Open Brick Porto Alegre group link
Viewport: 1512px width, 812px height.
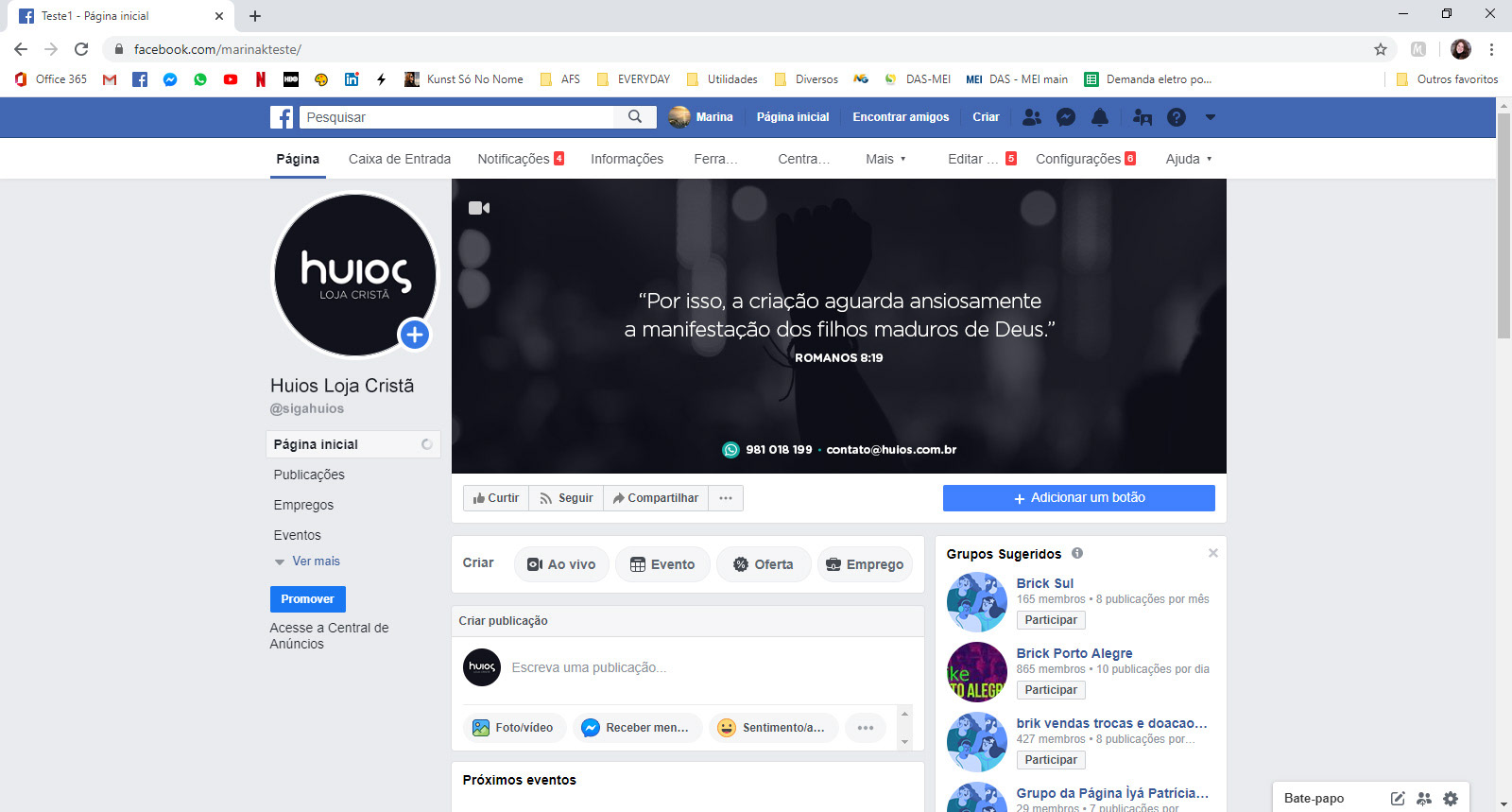(x=1074, y=653)
